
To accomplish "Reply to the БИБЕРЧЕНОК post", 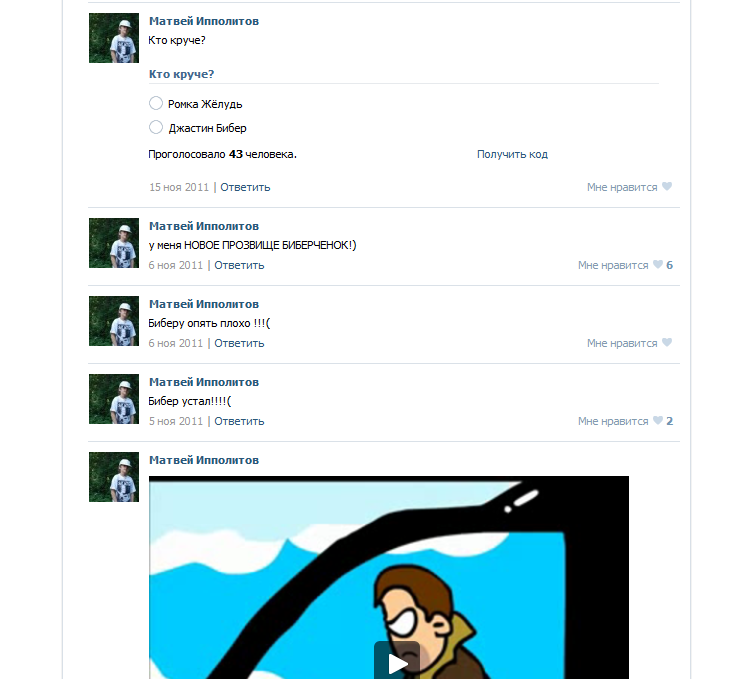I will click(x=239, y=265).
